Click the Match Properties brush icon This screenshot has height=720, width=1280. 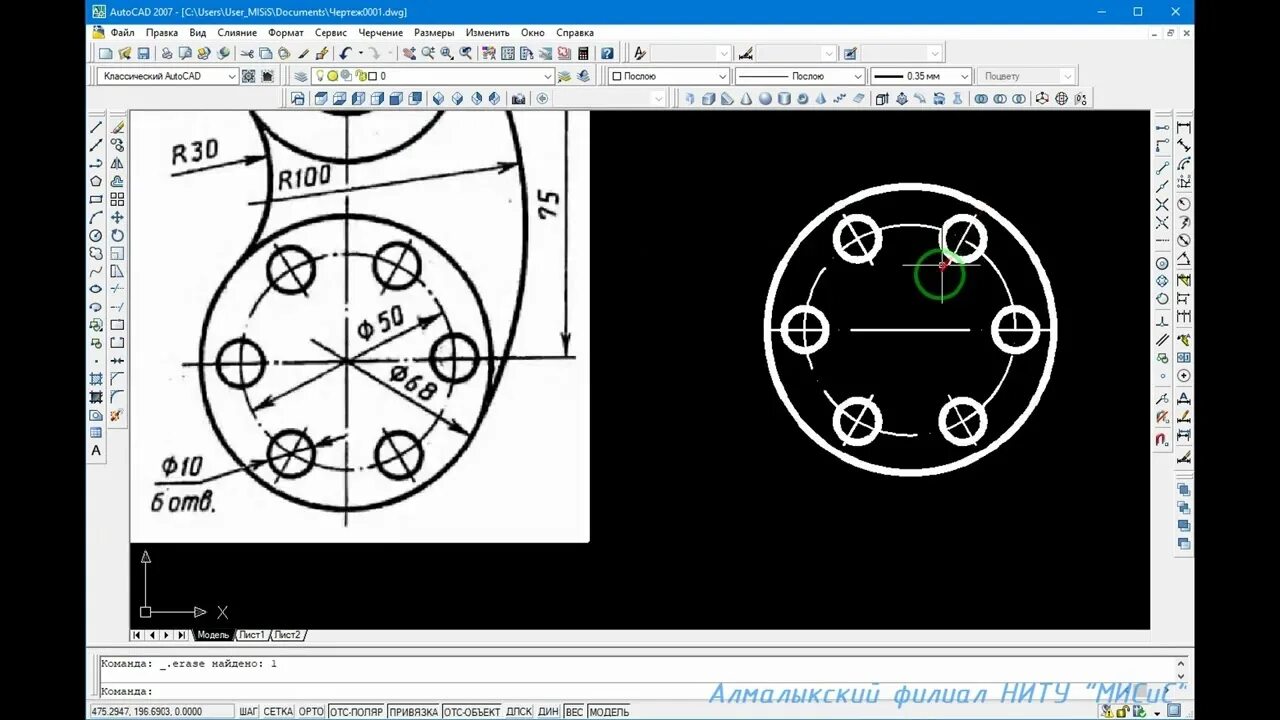coord(304,53)
